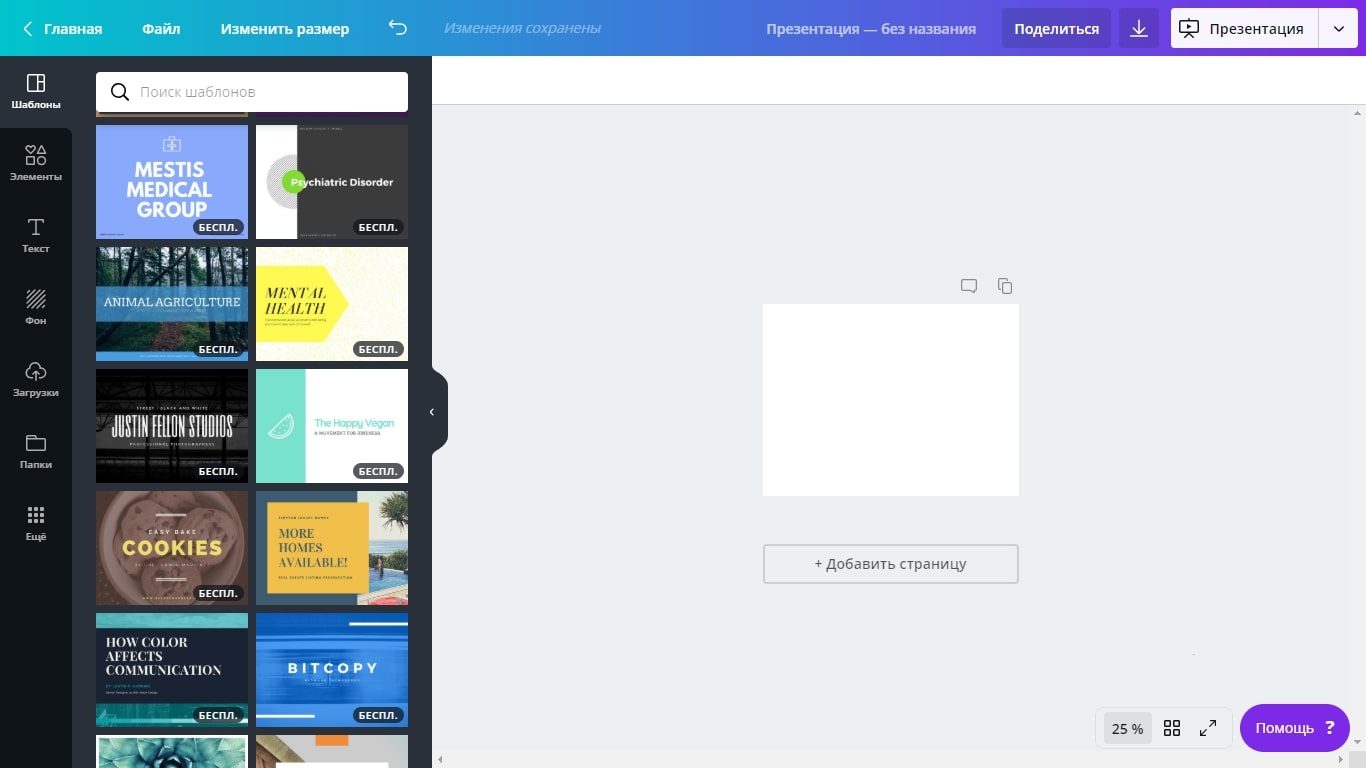Image resolution: width=1366 pixels, height=768 pixels.
Task: Click the Поделиться share button
Action: pyautogui.click(x=1056, y=28)
